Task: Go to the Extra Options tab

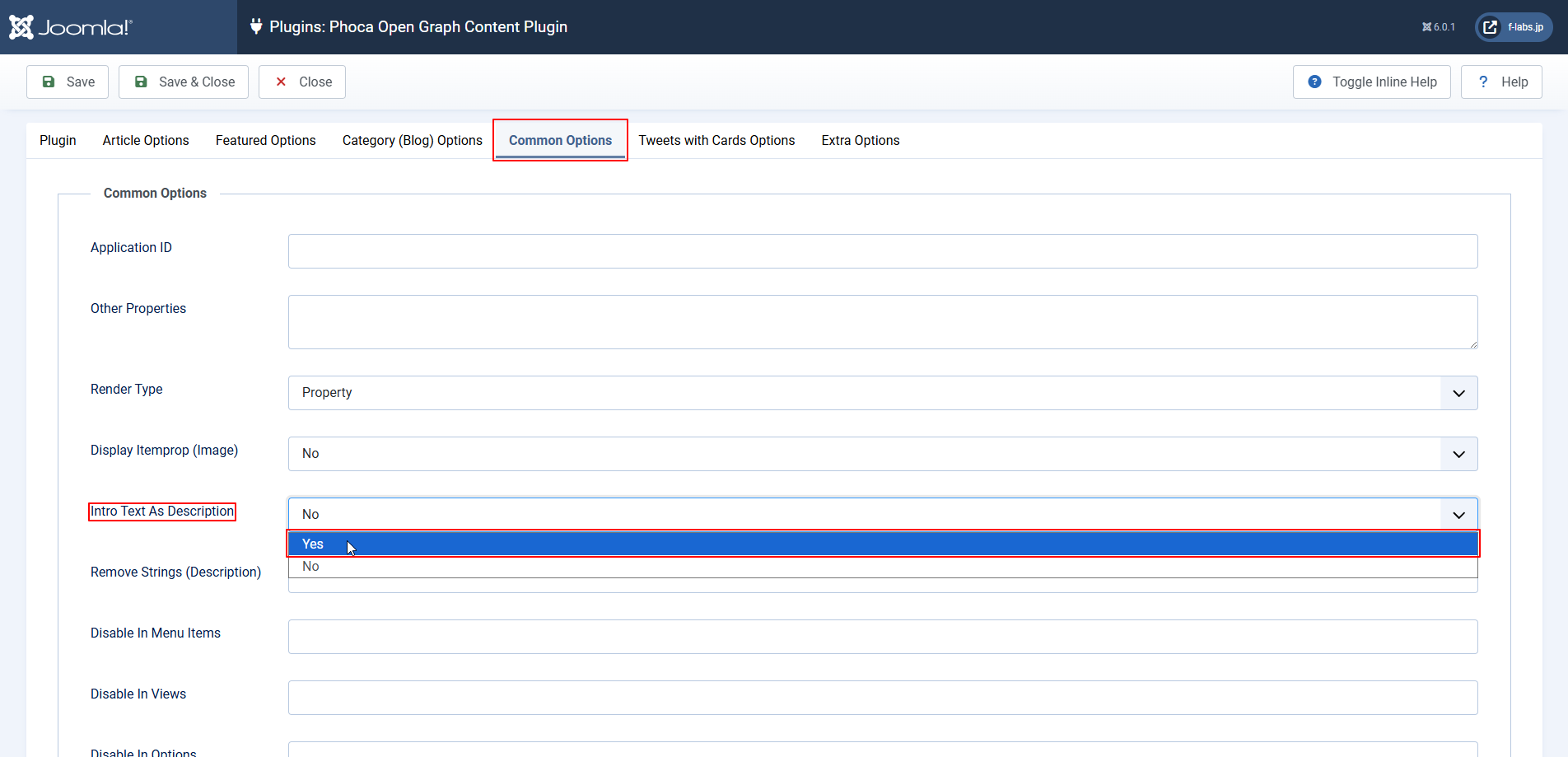Action: click(x=860, y=140)
